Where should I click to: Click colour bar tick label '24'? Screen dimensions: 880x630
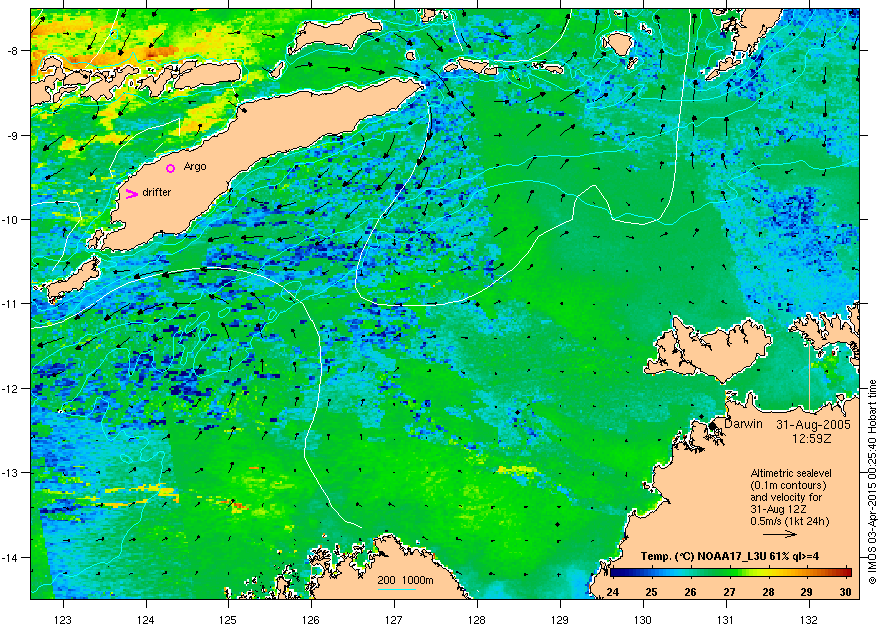(x=612, y=592)
